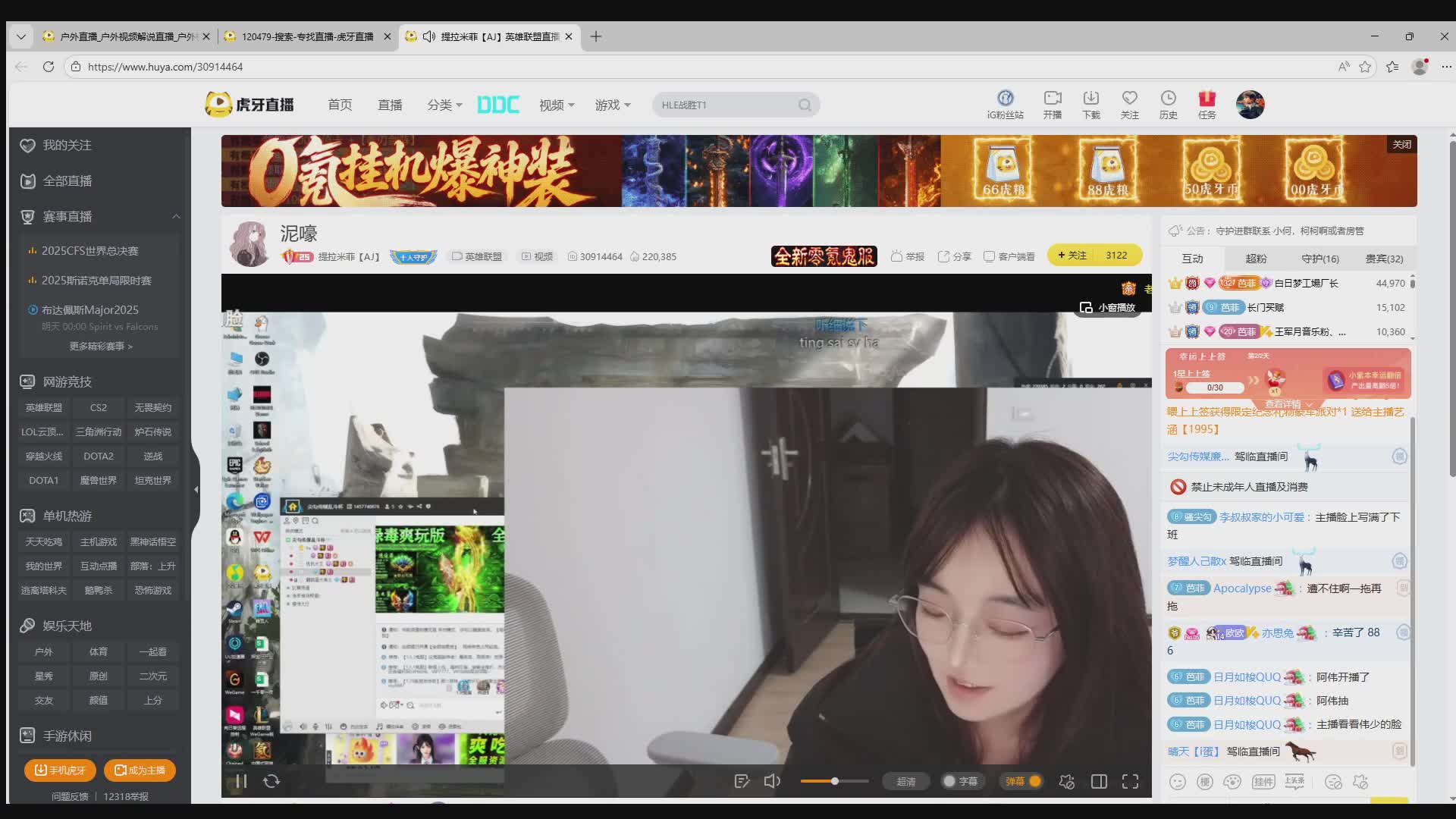The height and width of the screenshot is (819, 1456).
Task: Click the refresh stream icon in player
Action: pyautogui.click(x=271, y=781)
